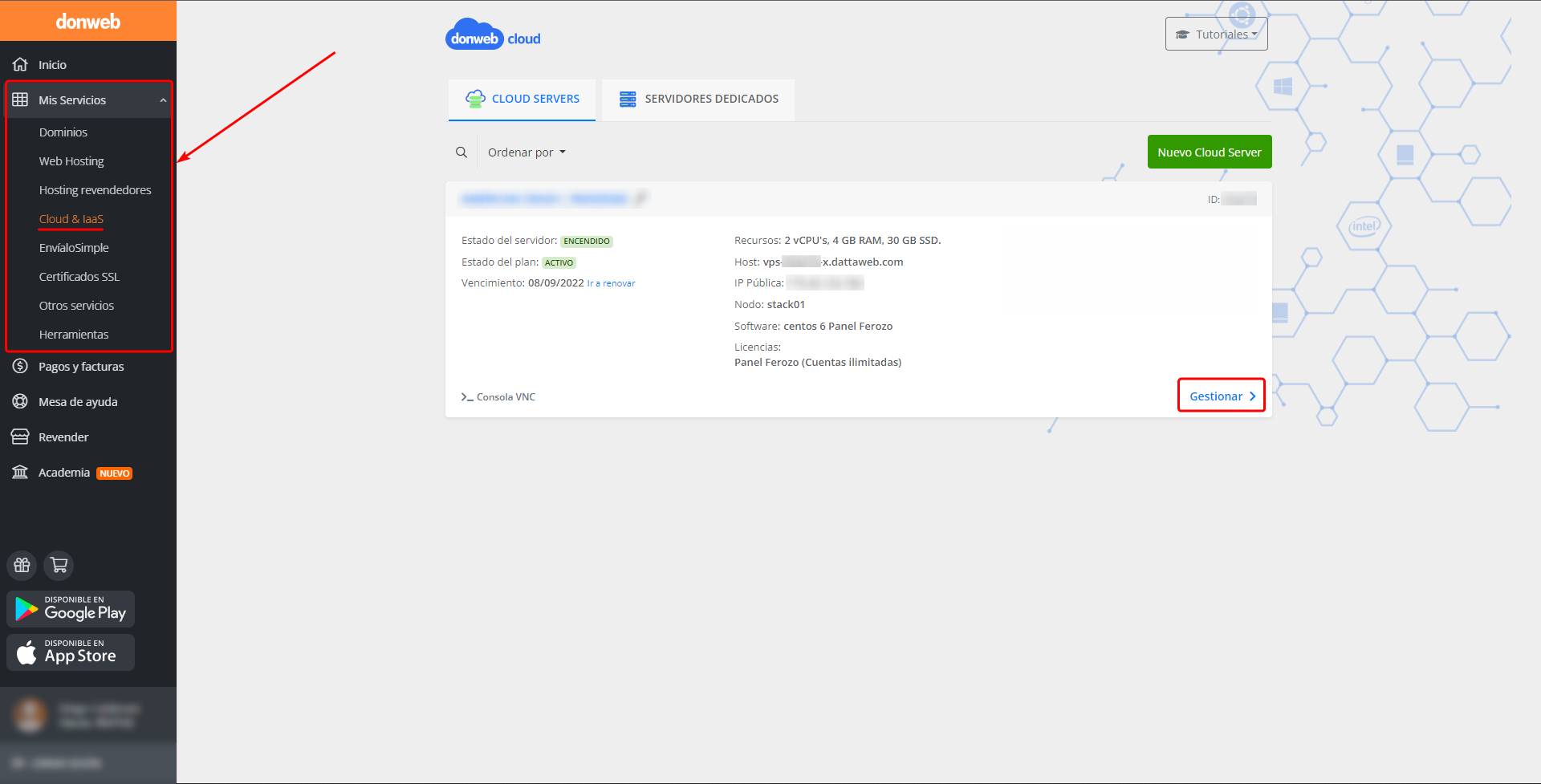Viewport: 1541px width, 784px height.
Task: Open Mesa de ayuda
Action: 78,402
